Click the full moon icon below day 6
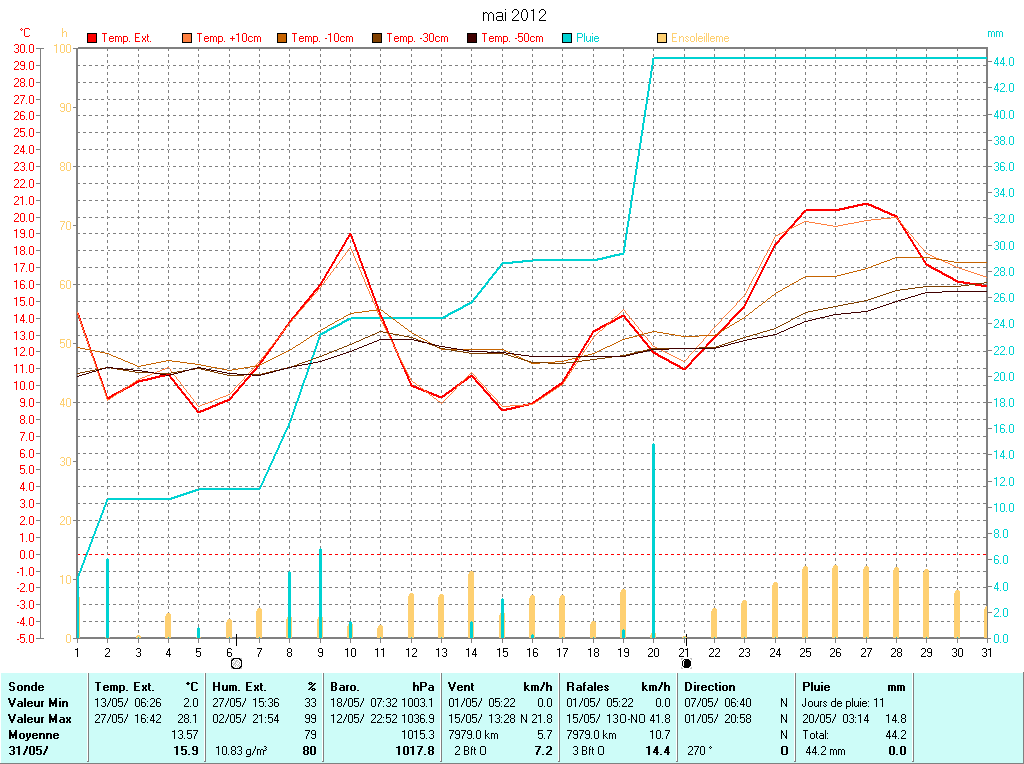Image resolution: width=1024 pixels, height=764 pixels. 236,663
